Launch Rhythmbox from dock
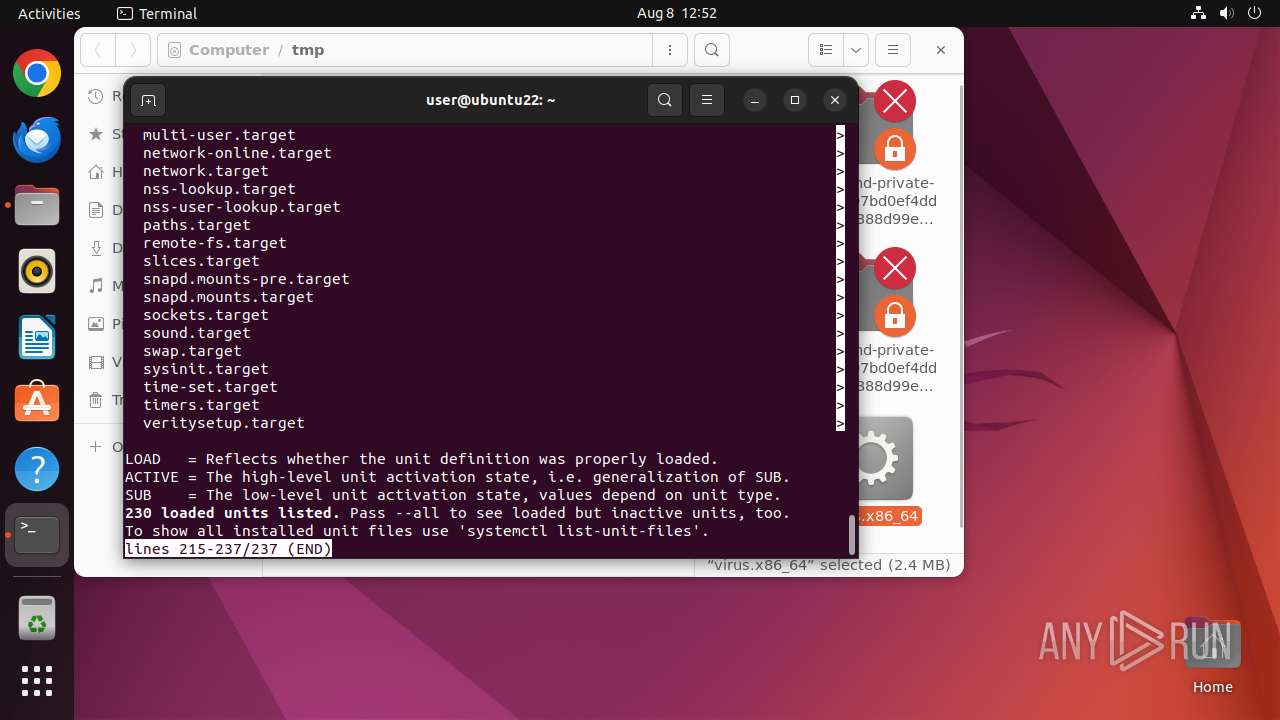This screenshot has width=1280, height=720. (37, 271)
